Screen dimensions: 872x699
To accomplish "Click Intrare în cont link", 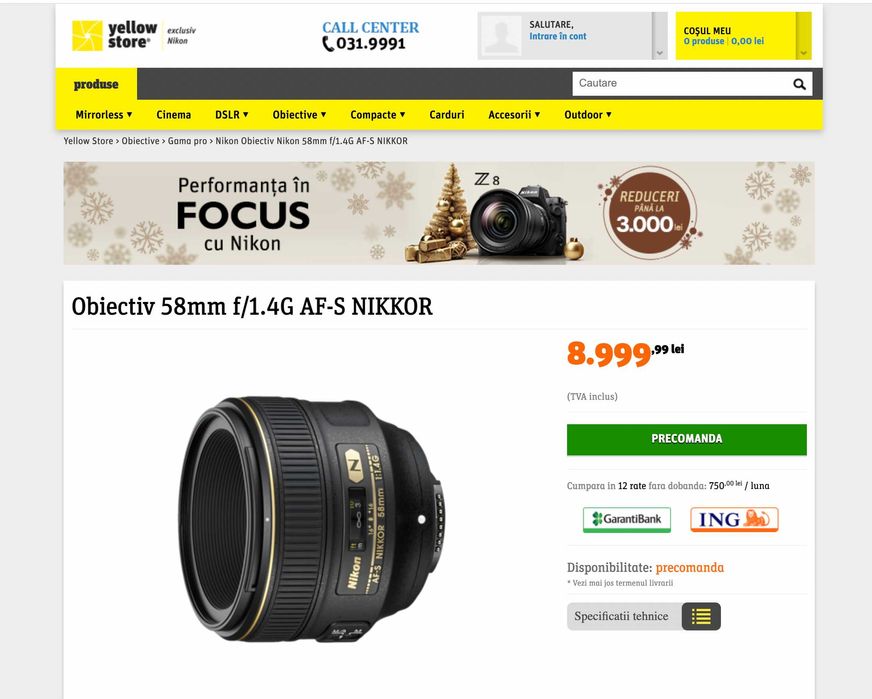I will 557,36.
